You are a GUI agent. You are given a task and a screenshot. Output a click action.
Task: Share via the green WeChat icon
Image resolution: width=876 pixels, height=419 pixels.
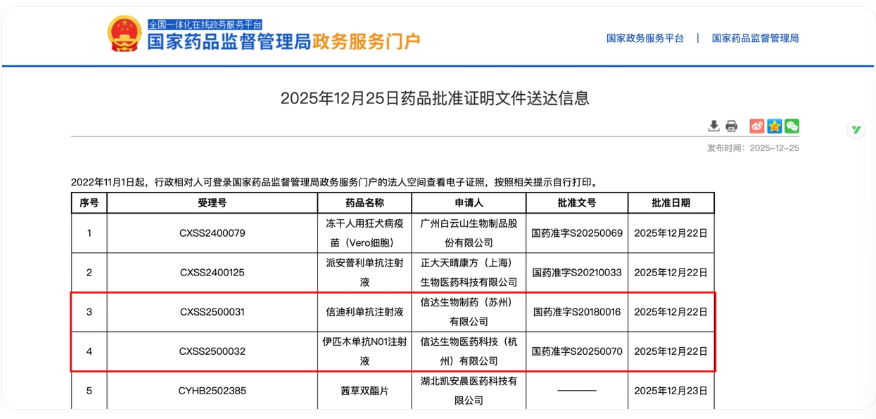pos(791,126)
